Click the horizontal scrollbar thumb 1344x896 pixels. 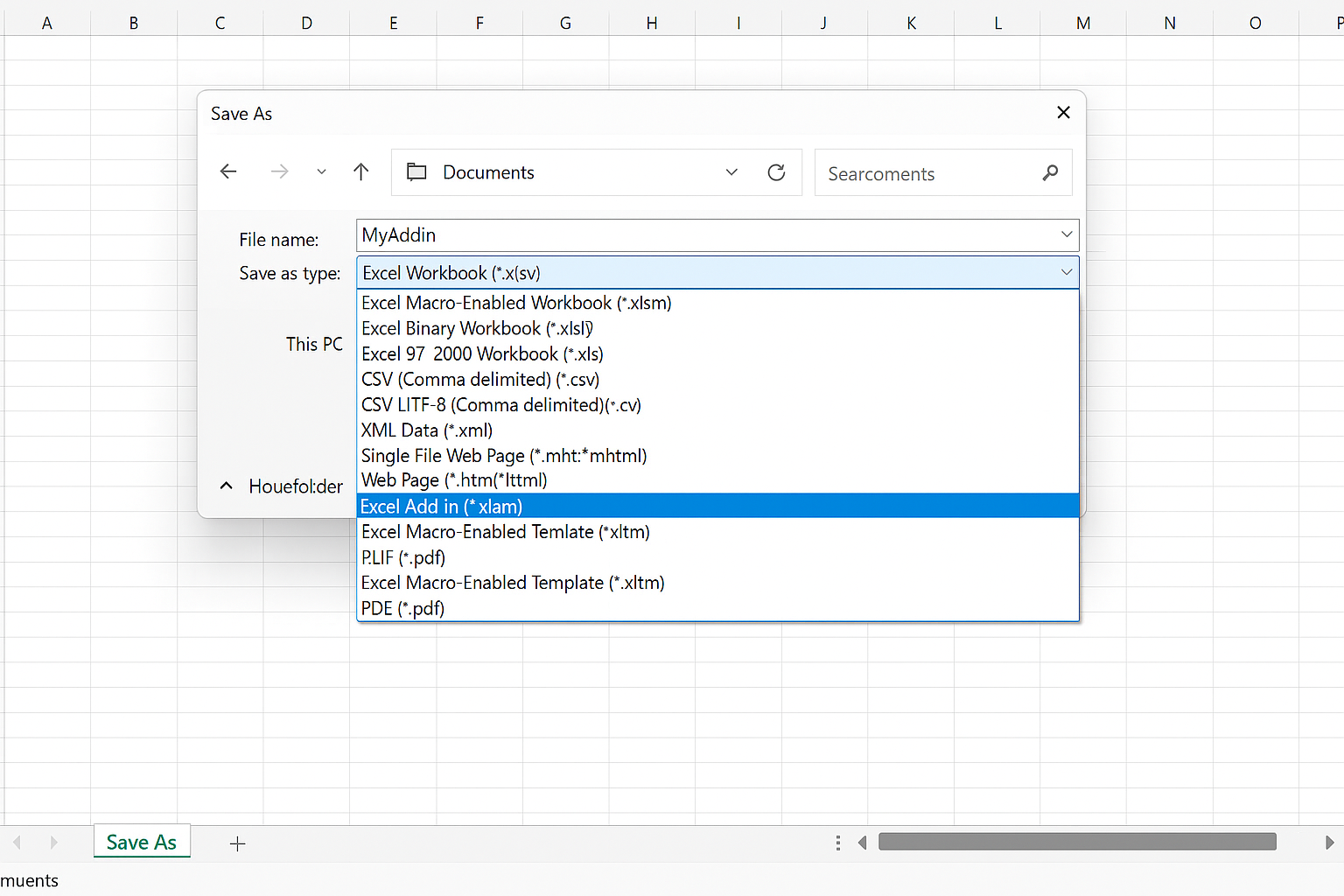1077,842
